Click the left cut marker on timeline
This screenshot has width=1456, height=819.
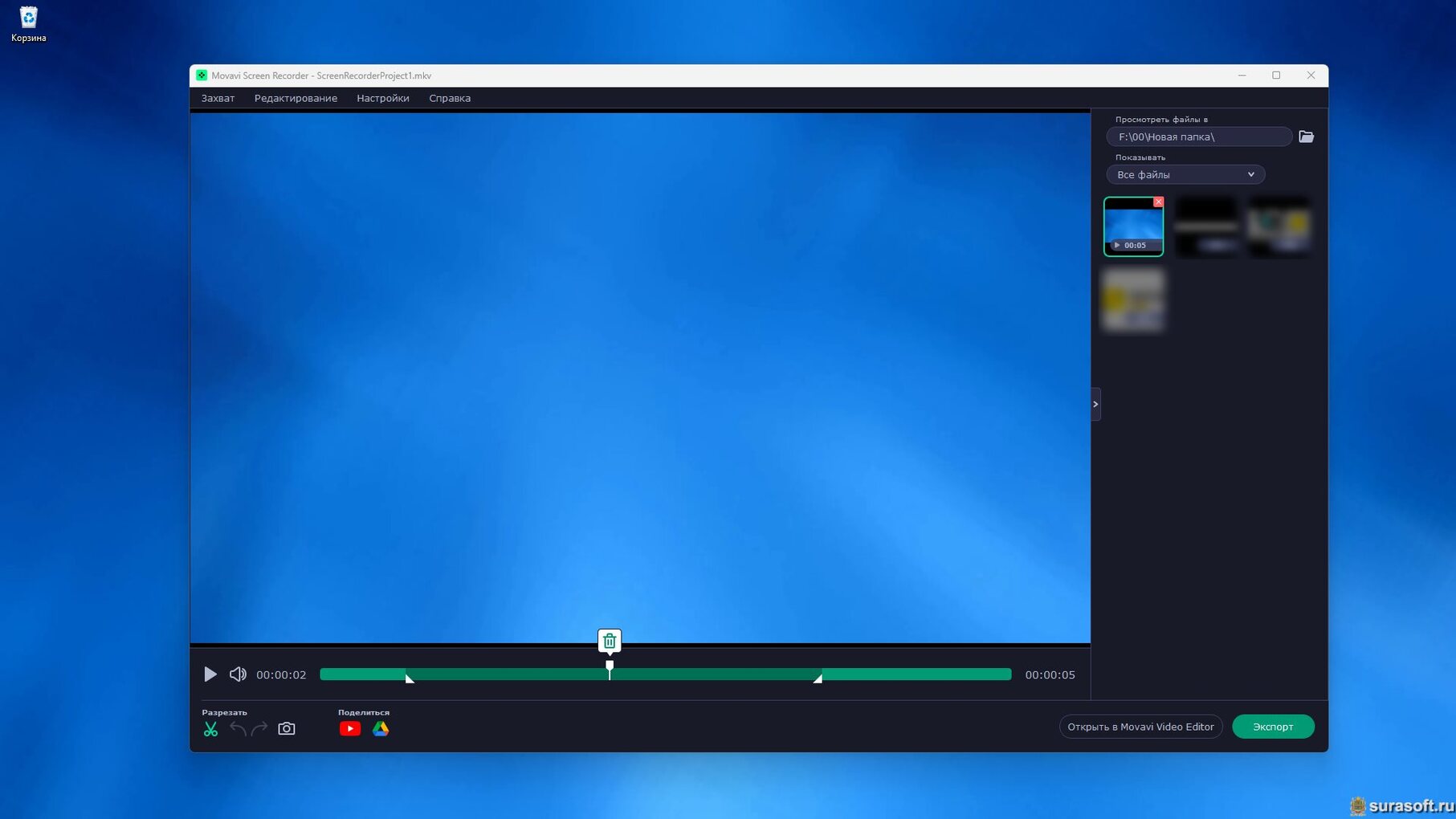click(409, 678)
